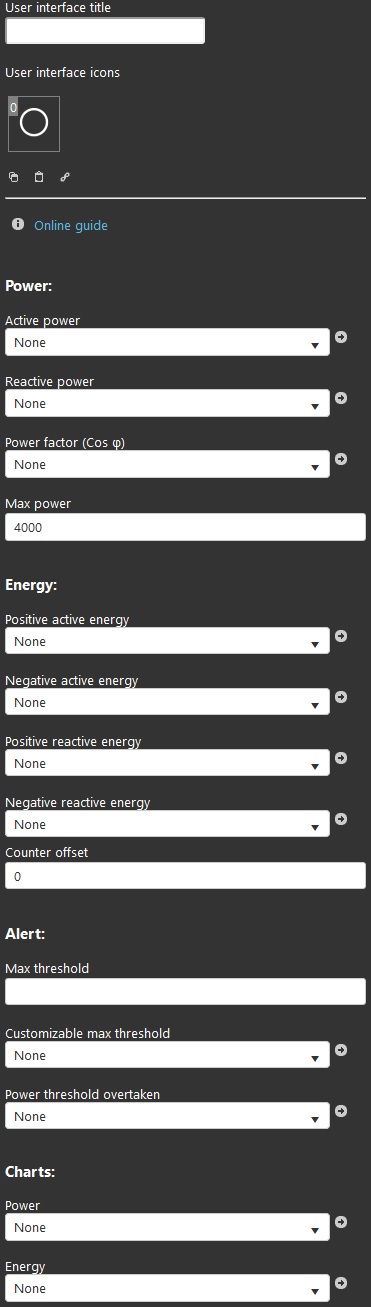The width and height of the screenshot is (371, 1307).
Task: Open the Active power dropdown
Action: click(x=167, y=342)
